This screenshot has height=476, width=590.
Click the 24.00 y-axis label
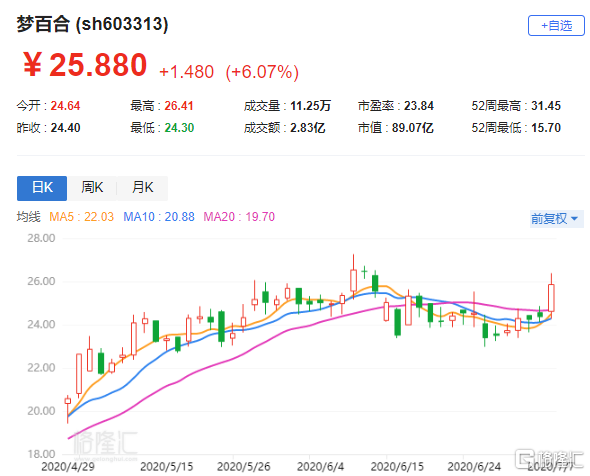[41, 324]
